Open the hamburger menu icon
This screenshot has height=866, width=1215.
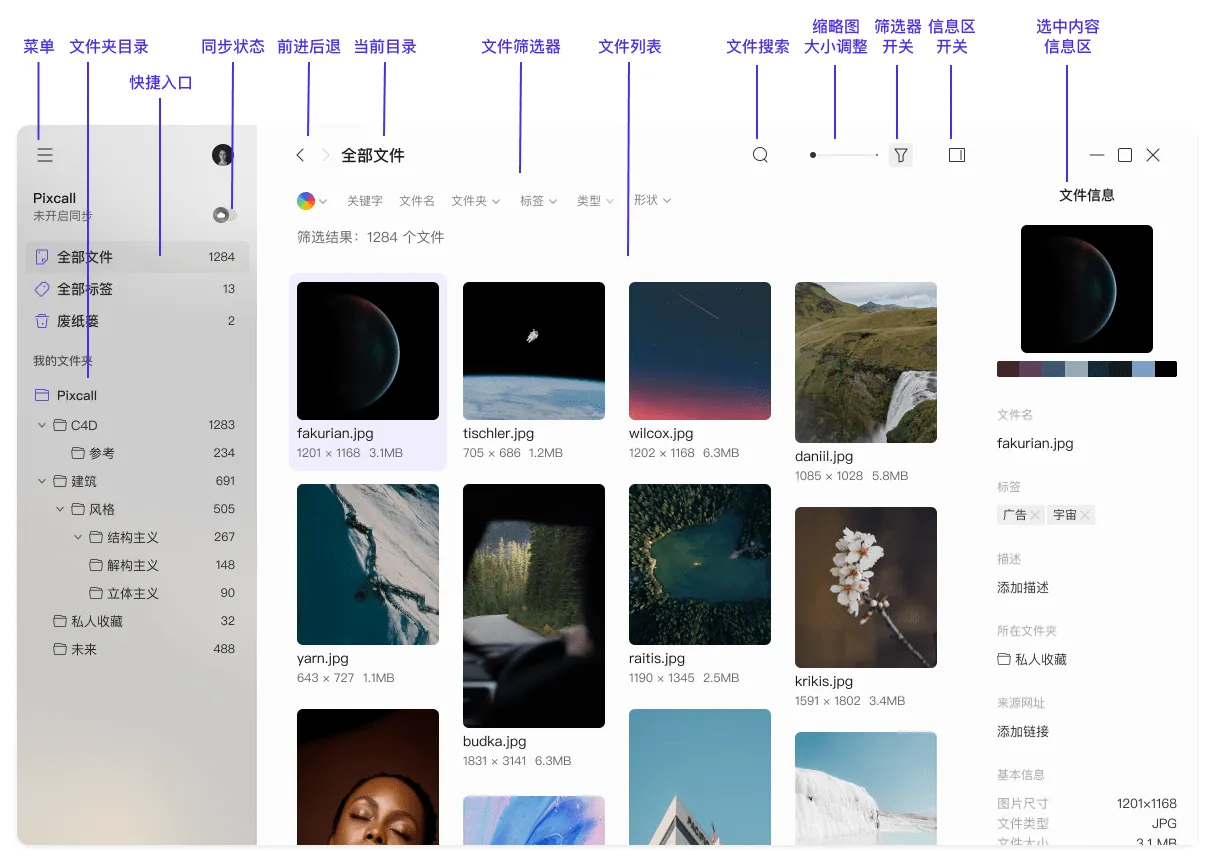[45, 155]
